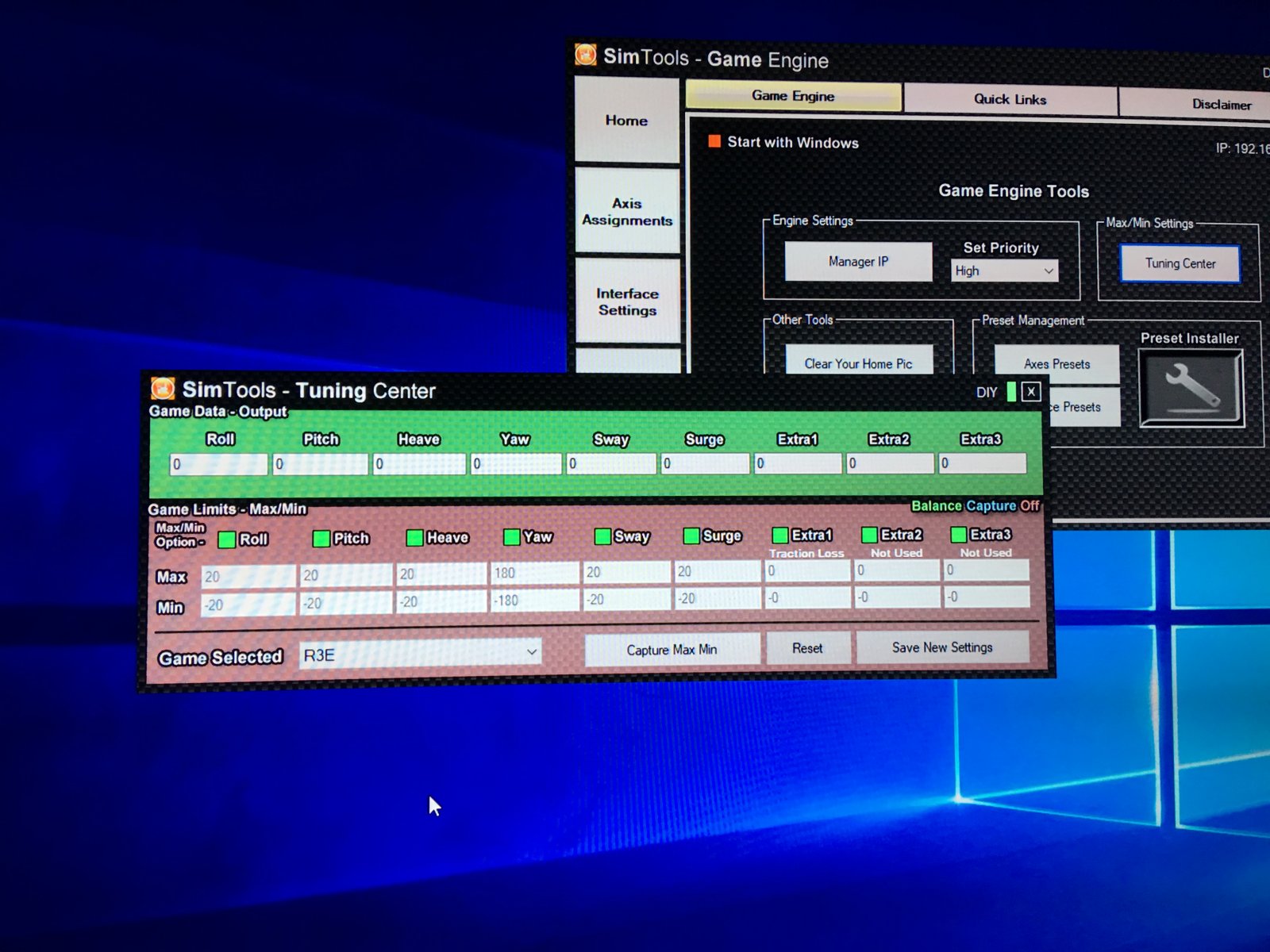Close the Tuning Center window
The height and width of the screenshot is (952, 1270).
pyautogui.click(x=1031, y=391)
